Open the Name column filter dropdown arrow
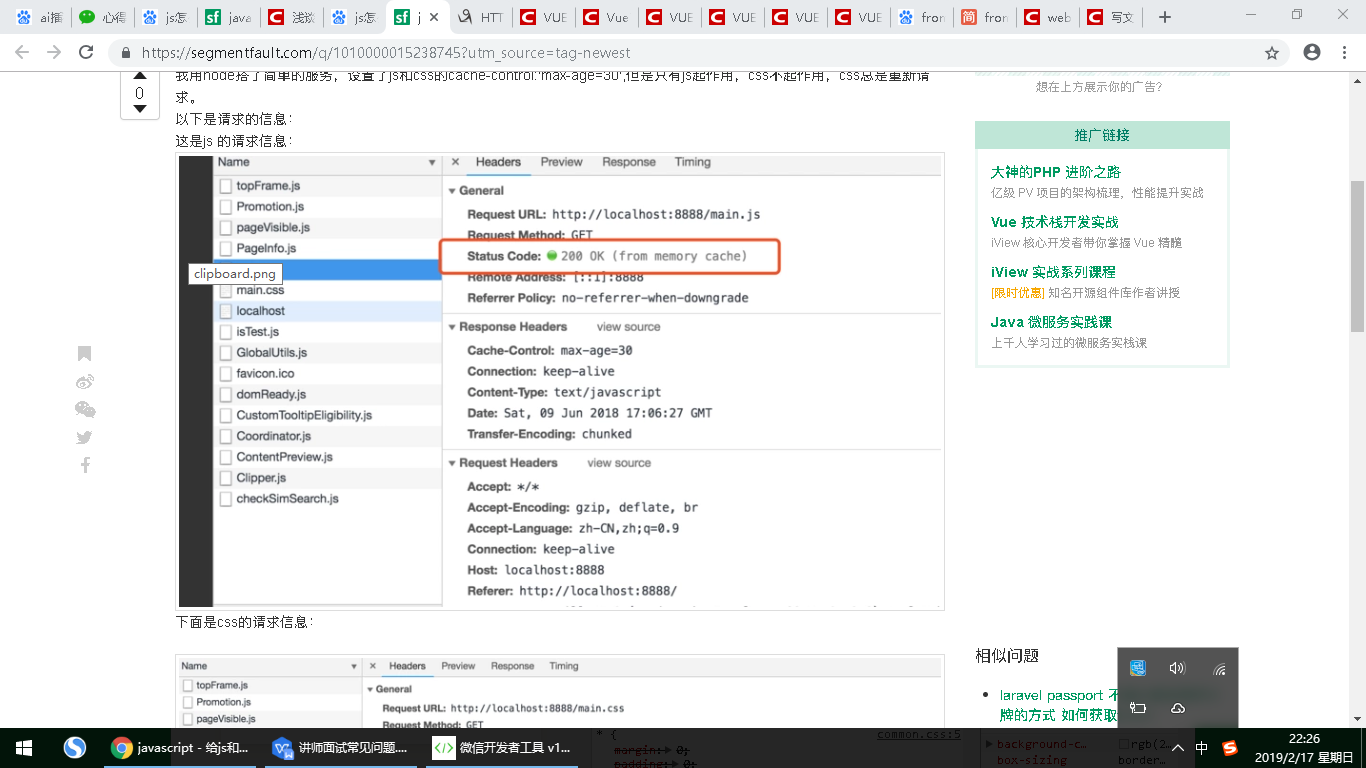This screenshot has height=768, width=1366. (432, 162)
